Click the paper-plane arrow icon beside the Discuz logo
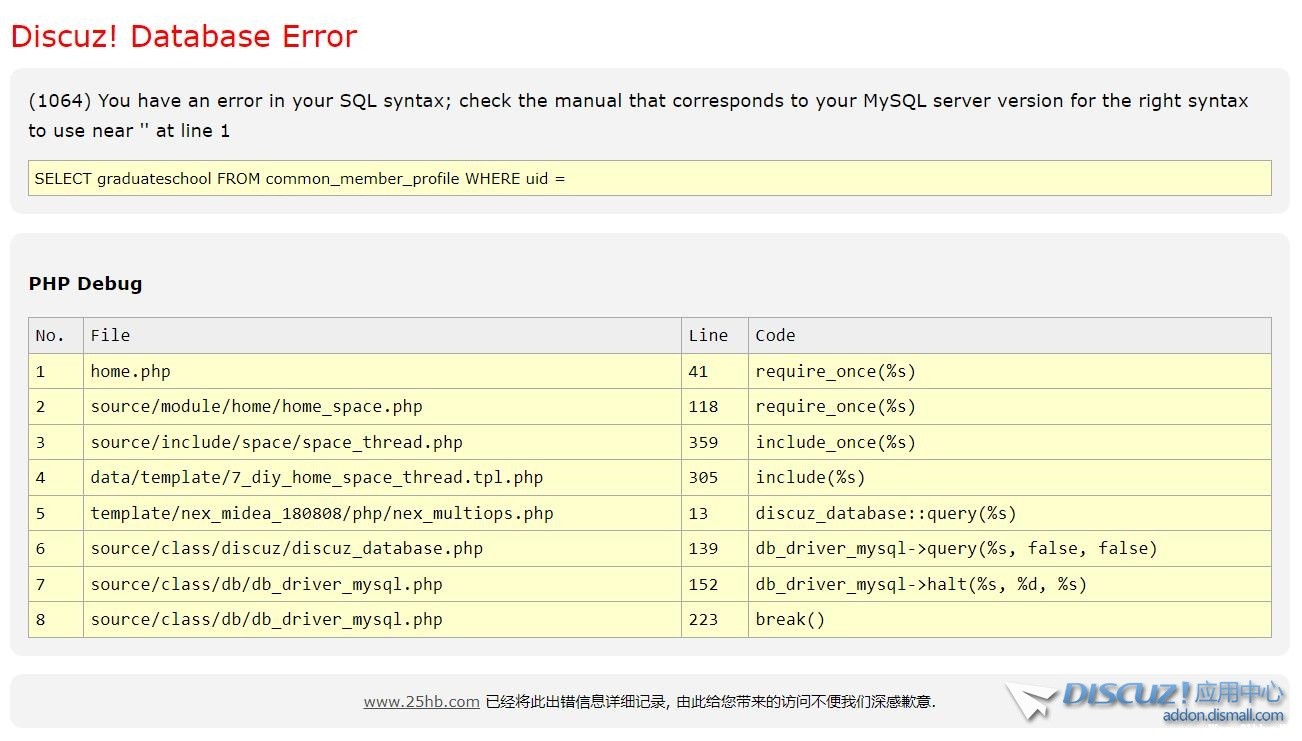The width and height of the screenshot is (1302, 741). pyautogui.click(x=1030, y=700)
